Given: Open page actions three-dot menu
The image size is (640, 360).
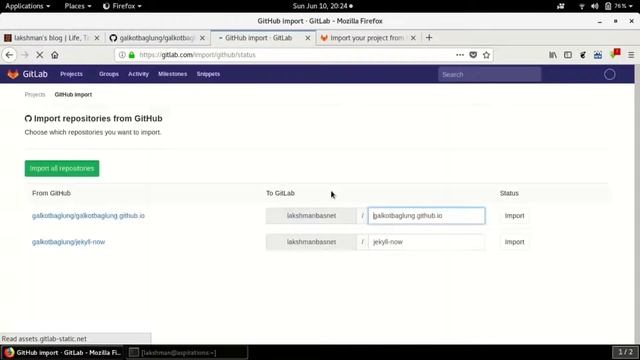Looking at the screenshot, I should (460, 55).
